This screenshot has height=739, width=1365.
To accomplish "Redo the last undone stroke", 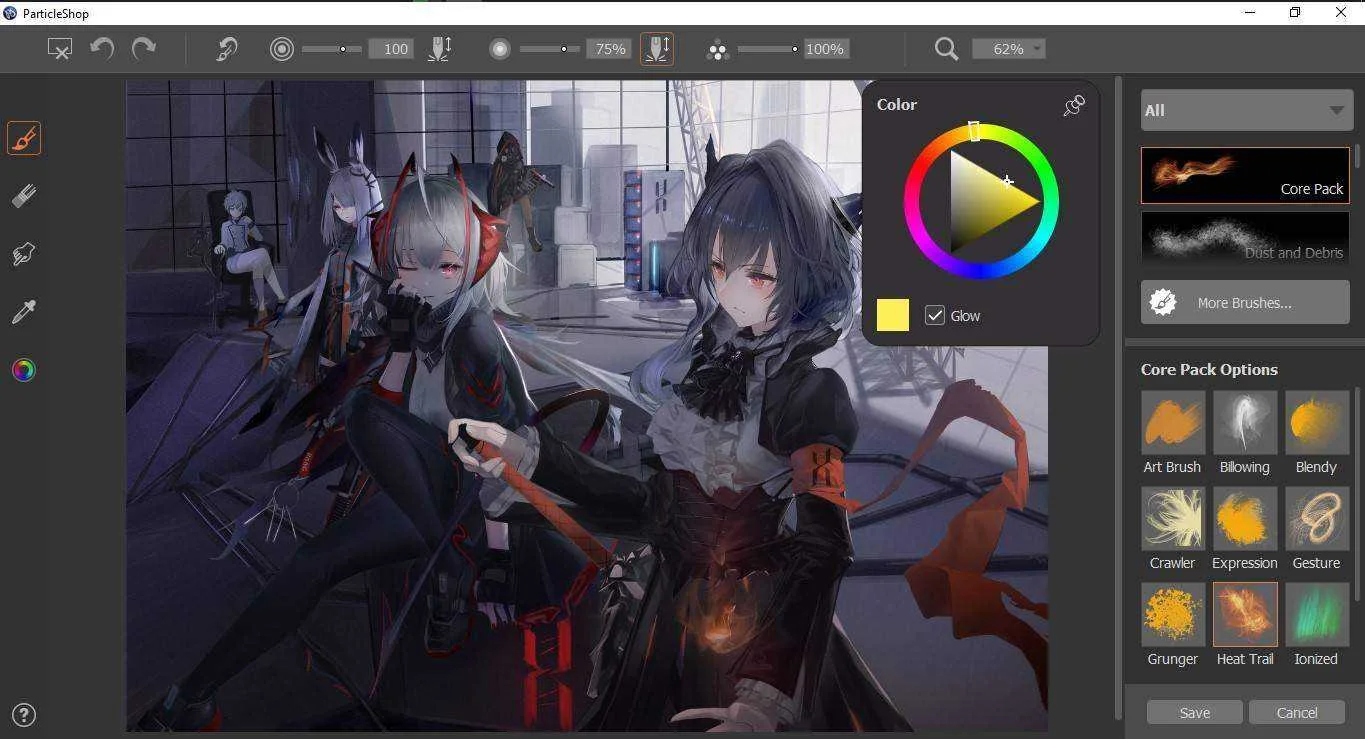I will click(x=144, y=48).
